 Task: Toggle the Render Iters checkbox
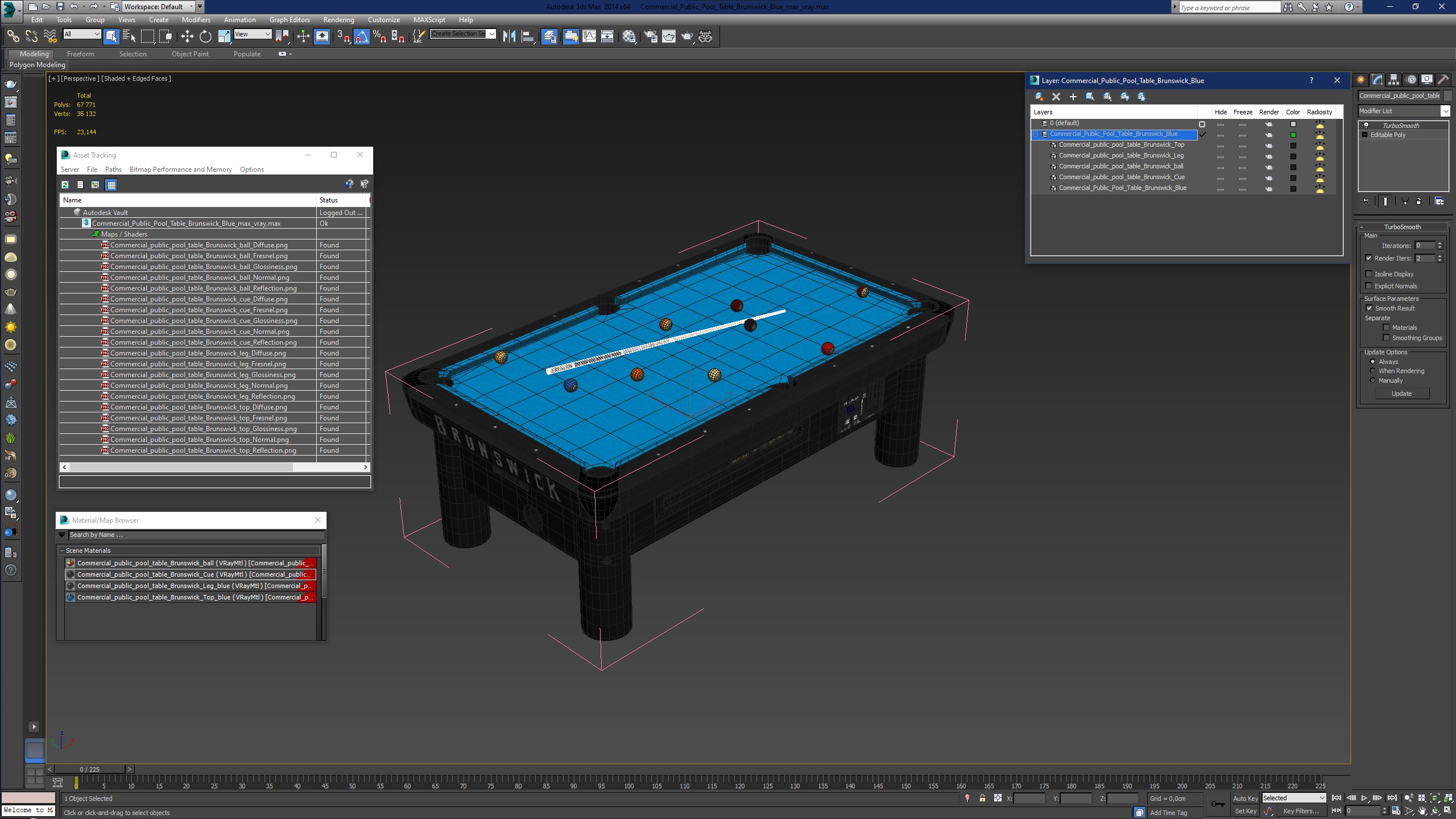point(1369,258)
